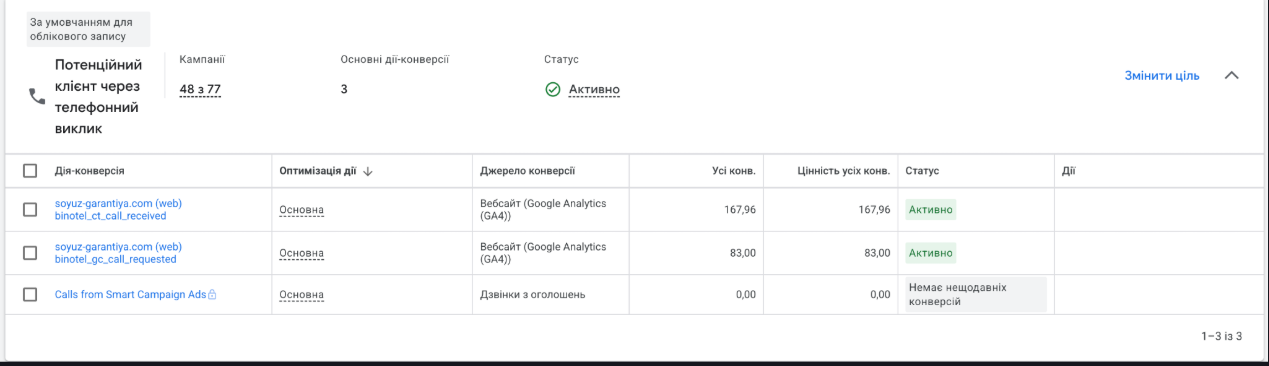1269x366 pixels.
Task: Click the Усі конв. value 167,96
Action: [x=740, y=210]
